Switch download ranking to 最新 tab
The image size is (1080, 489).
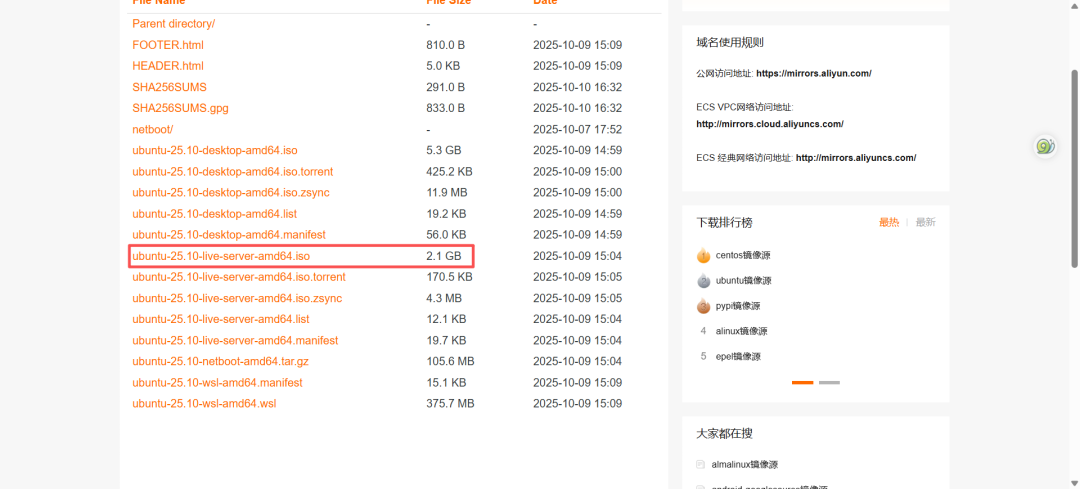tap(926, 222)
